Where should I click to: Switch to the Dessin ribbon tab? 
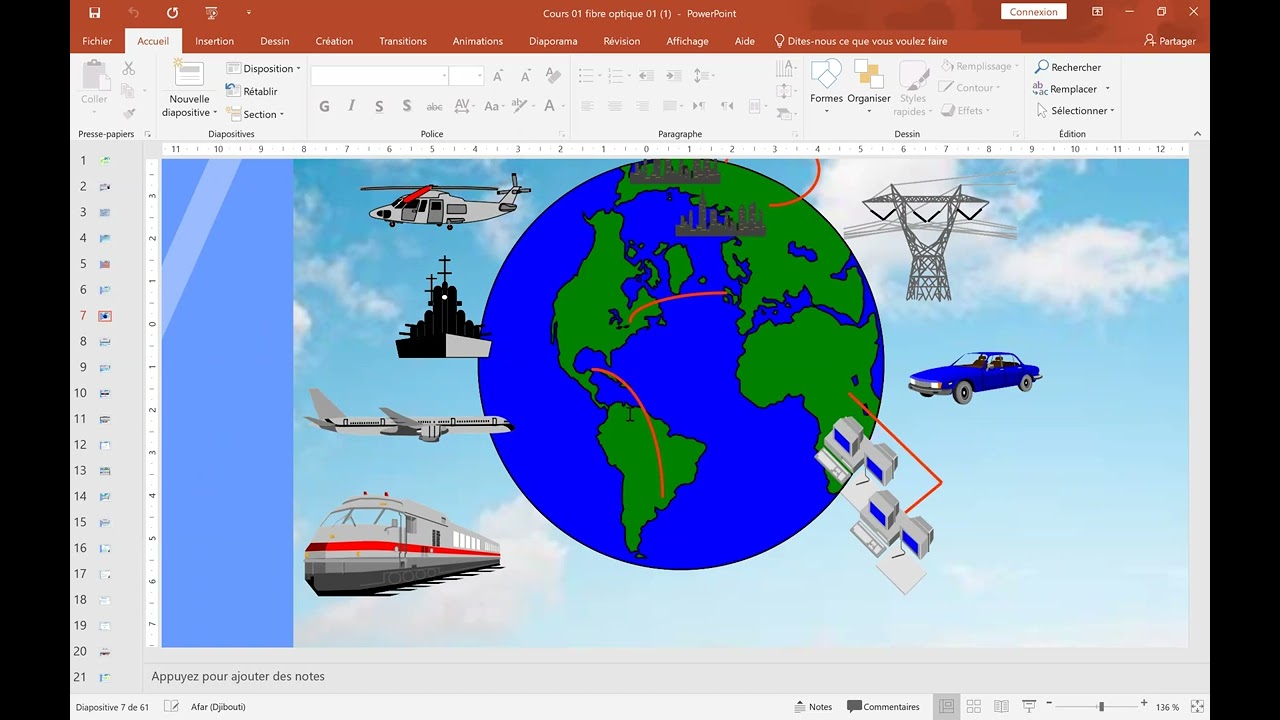pyautogui.click(x=274, y=41)
